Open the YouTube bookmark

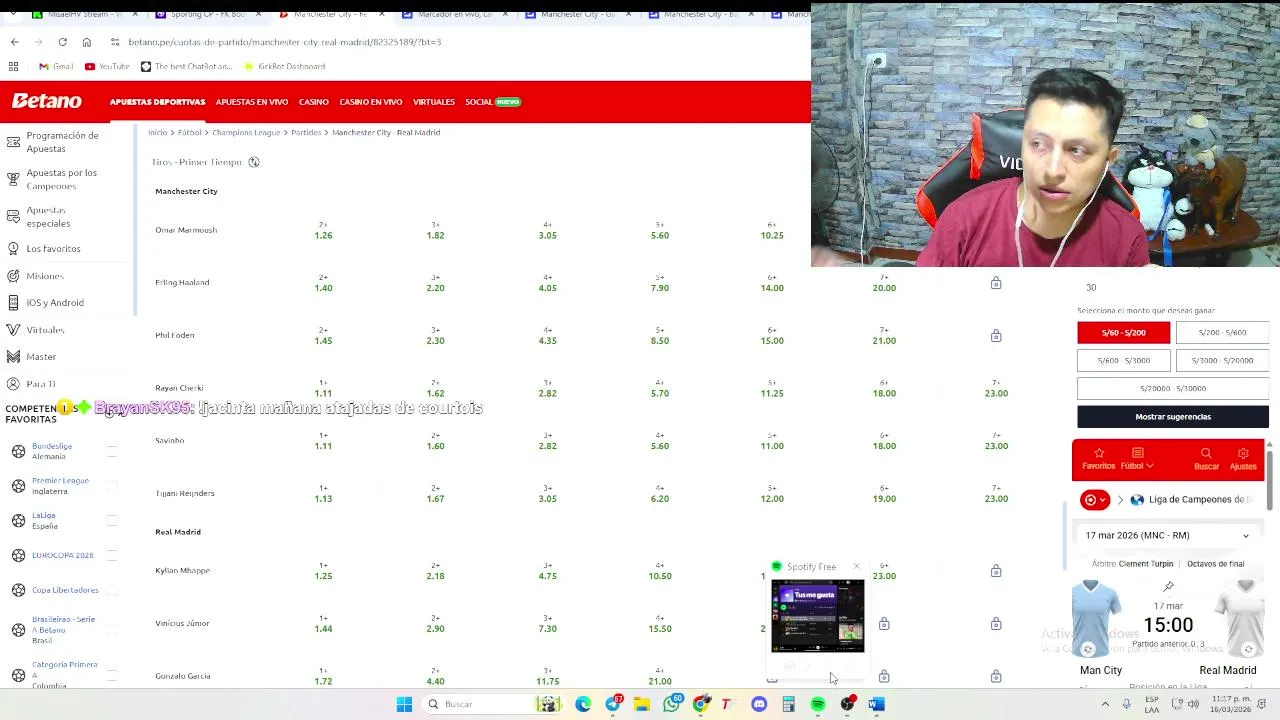[x=107, y=66]
